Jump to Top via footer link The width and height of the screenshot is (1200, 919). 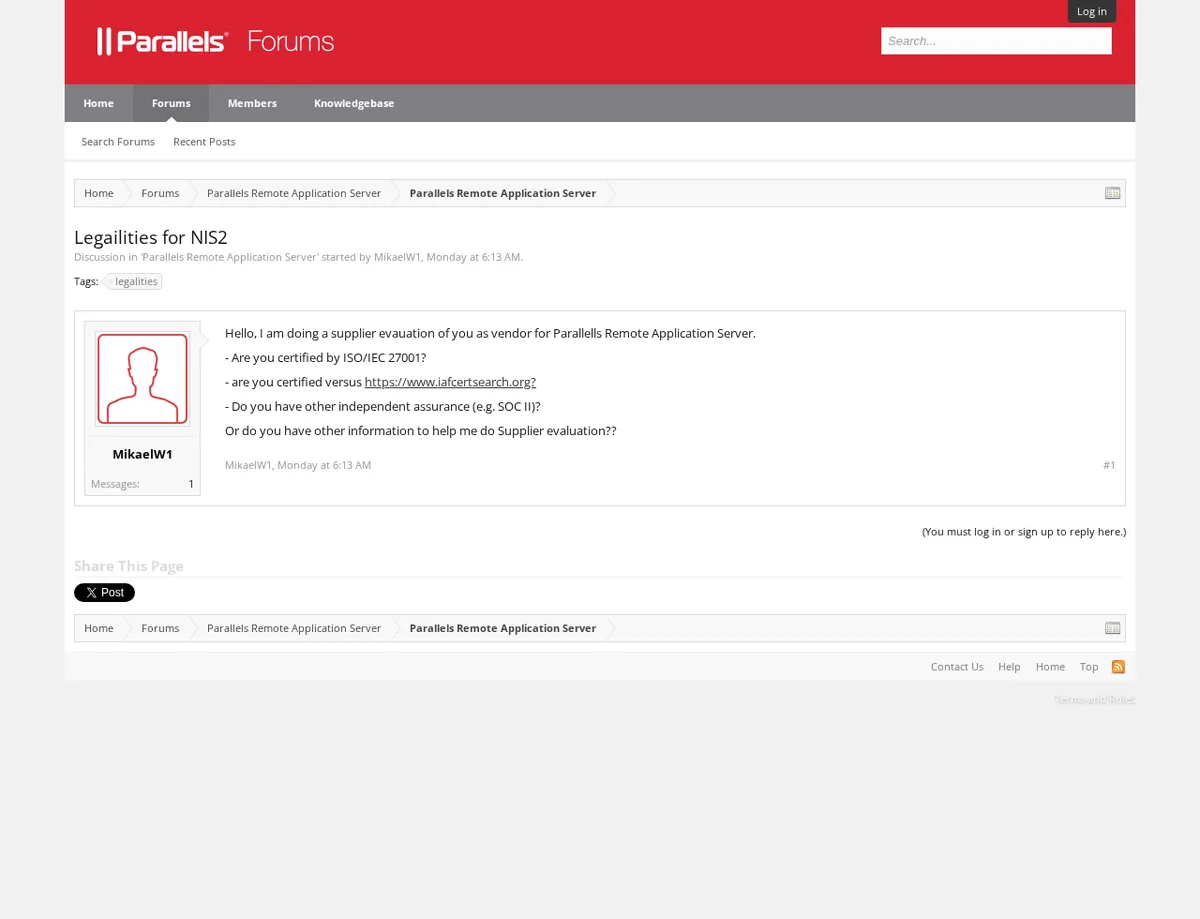[1089, 667]
